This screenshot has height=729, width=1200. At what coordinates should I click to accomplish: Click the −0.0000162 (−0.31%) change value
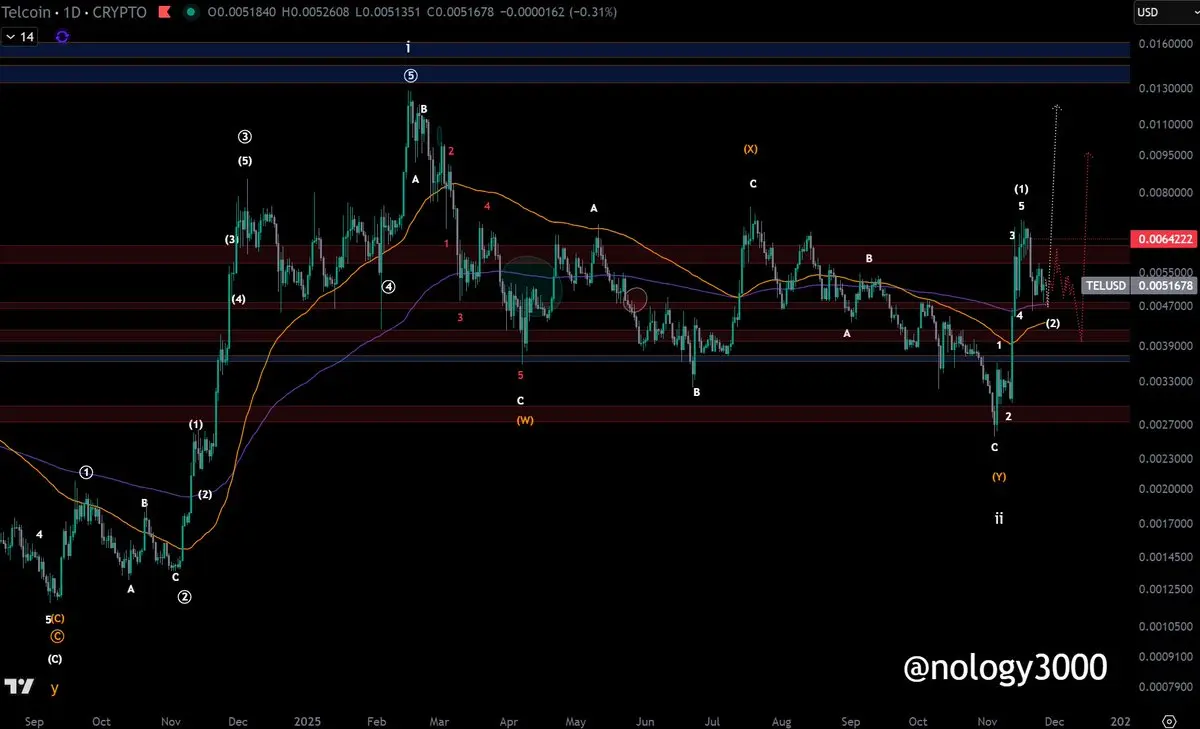point(560,12)
